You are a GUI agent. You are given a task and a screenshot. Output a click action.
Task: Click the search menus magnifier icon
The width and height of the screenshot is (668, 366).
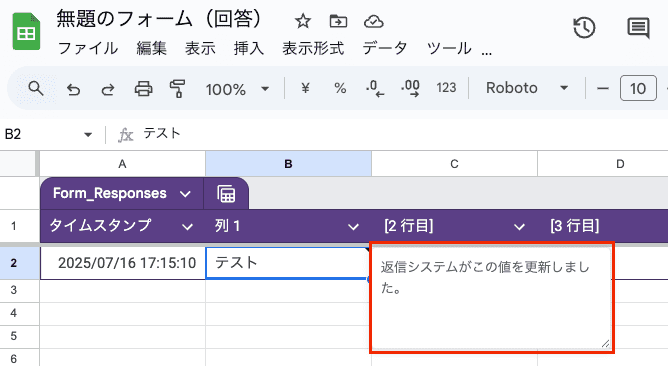(36, 89)
